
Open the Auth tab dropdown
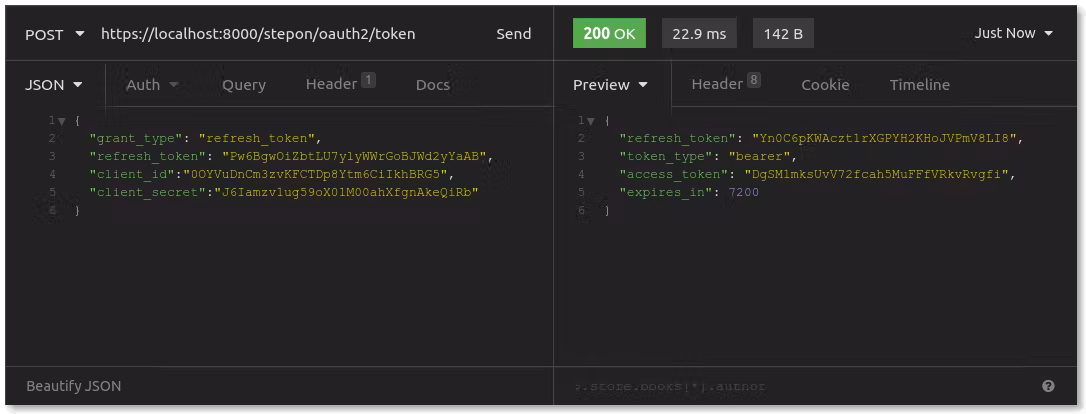click(x=152, y=85)
